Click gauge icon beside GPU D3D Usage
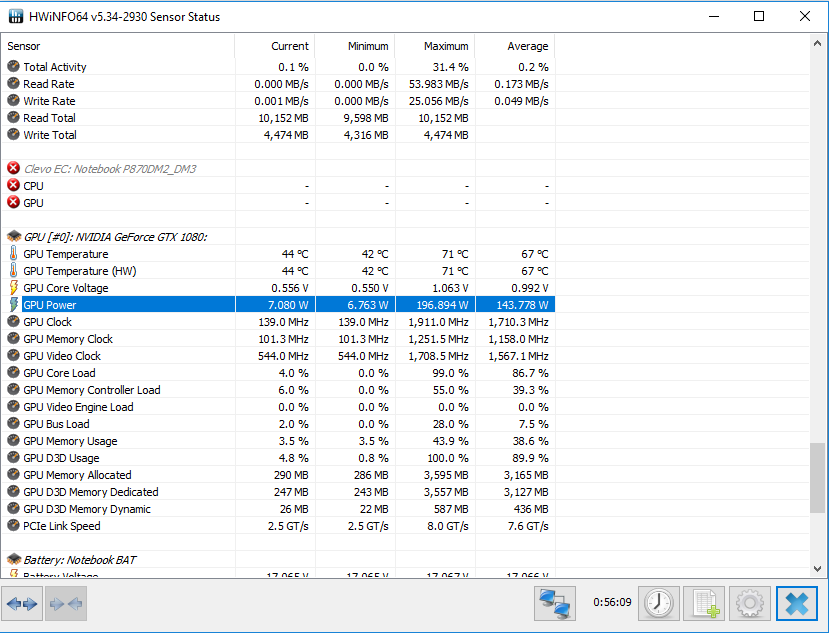The width and height of the screenshot is (829, 633). tap(13, 457)
